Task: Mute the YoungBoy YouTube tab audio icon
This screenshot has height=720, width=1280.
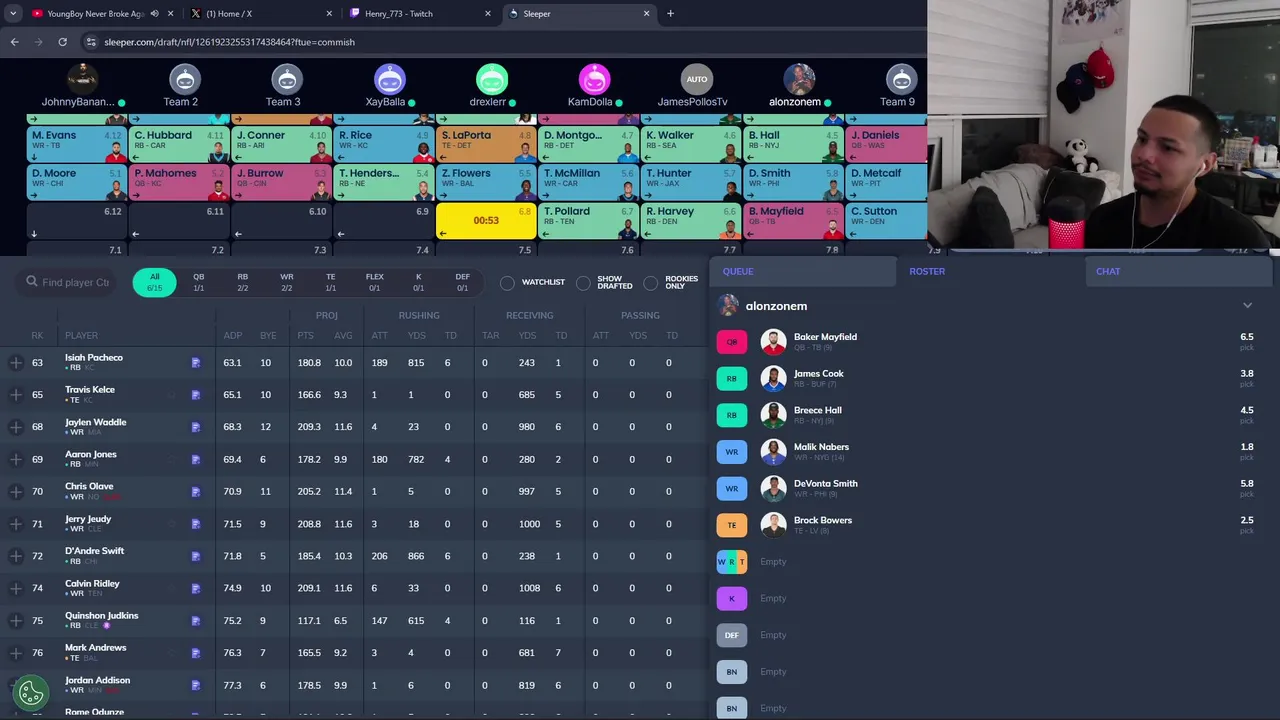Action: click(154, 14)
